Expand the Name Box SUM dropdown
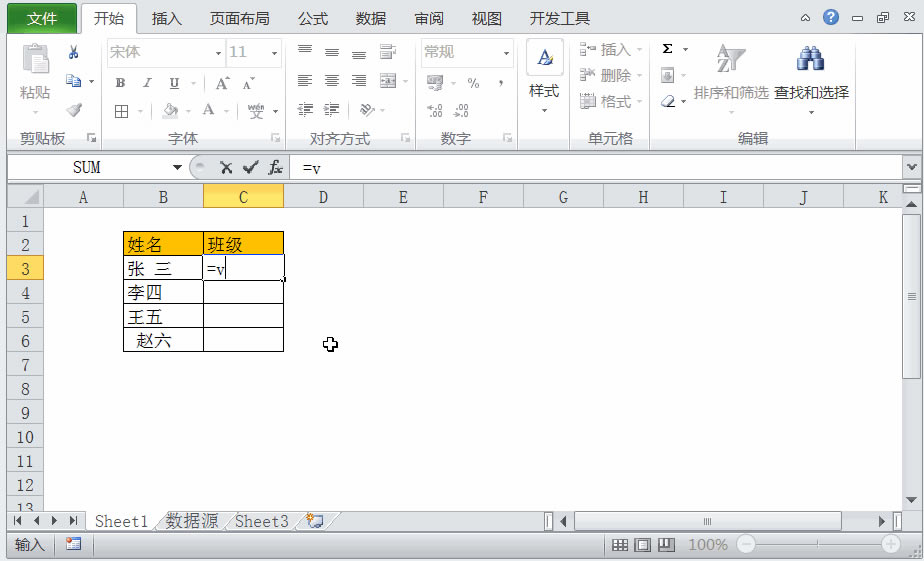The image size is (924, 561). [x=177, y=168]
